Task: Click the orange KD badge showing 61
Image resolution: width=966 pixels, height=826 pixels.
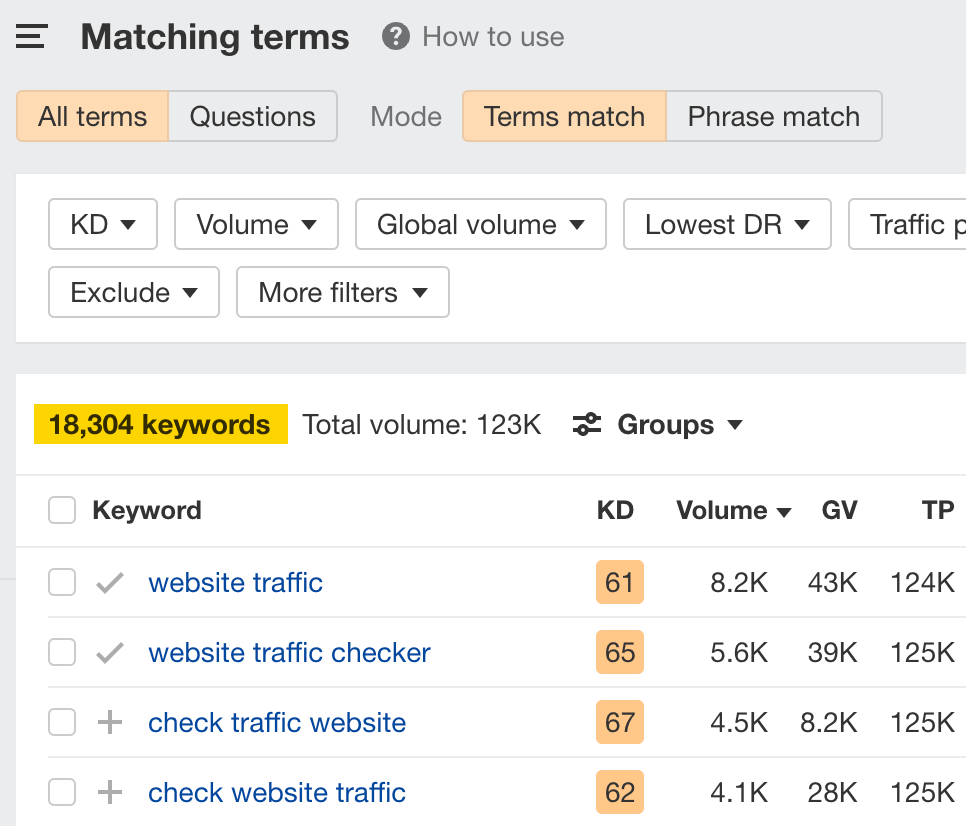Action: (619, 582)
